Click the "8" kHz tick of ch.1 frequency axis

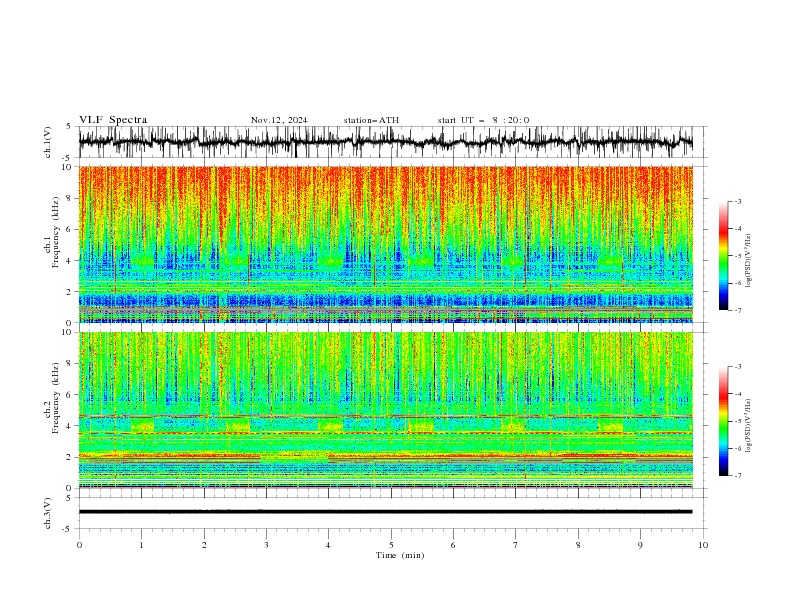71,198
